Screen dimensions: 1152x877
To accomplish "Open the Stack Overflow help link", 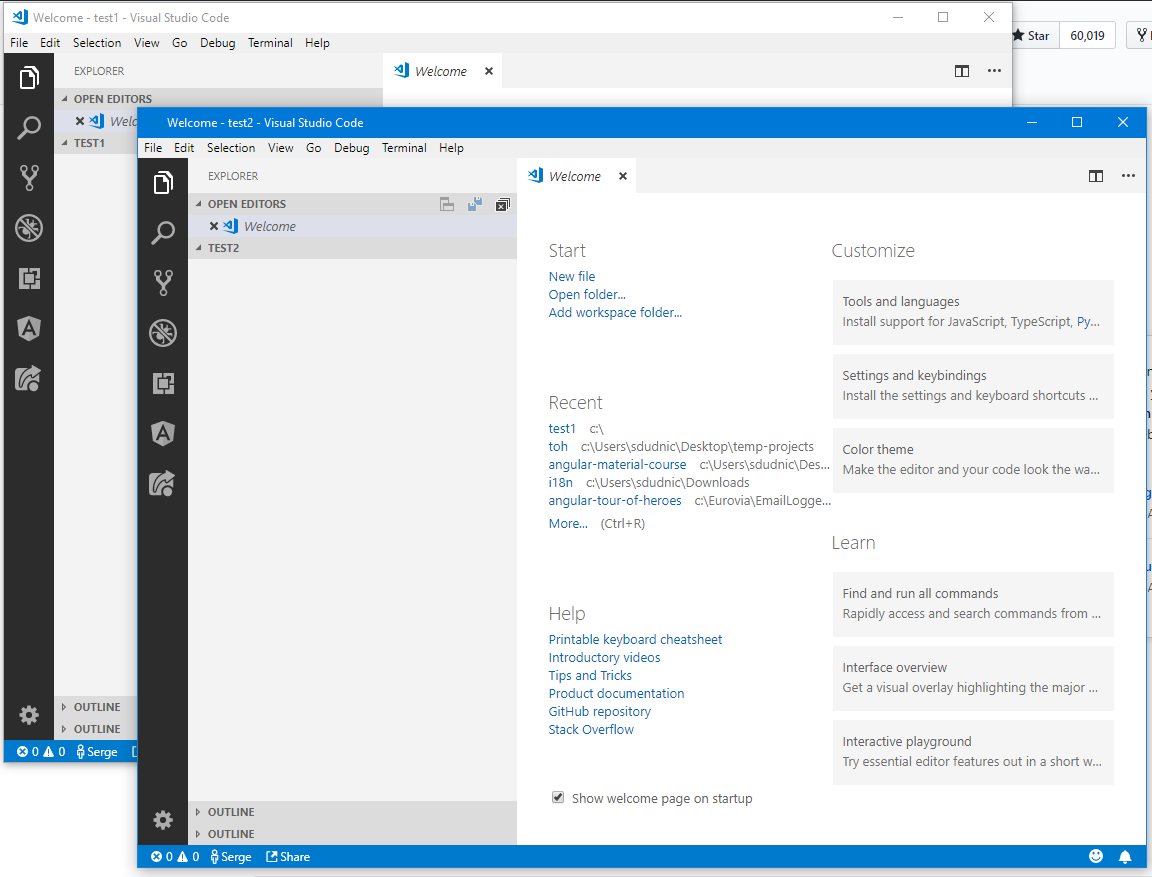I will click(590, 729).
